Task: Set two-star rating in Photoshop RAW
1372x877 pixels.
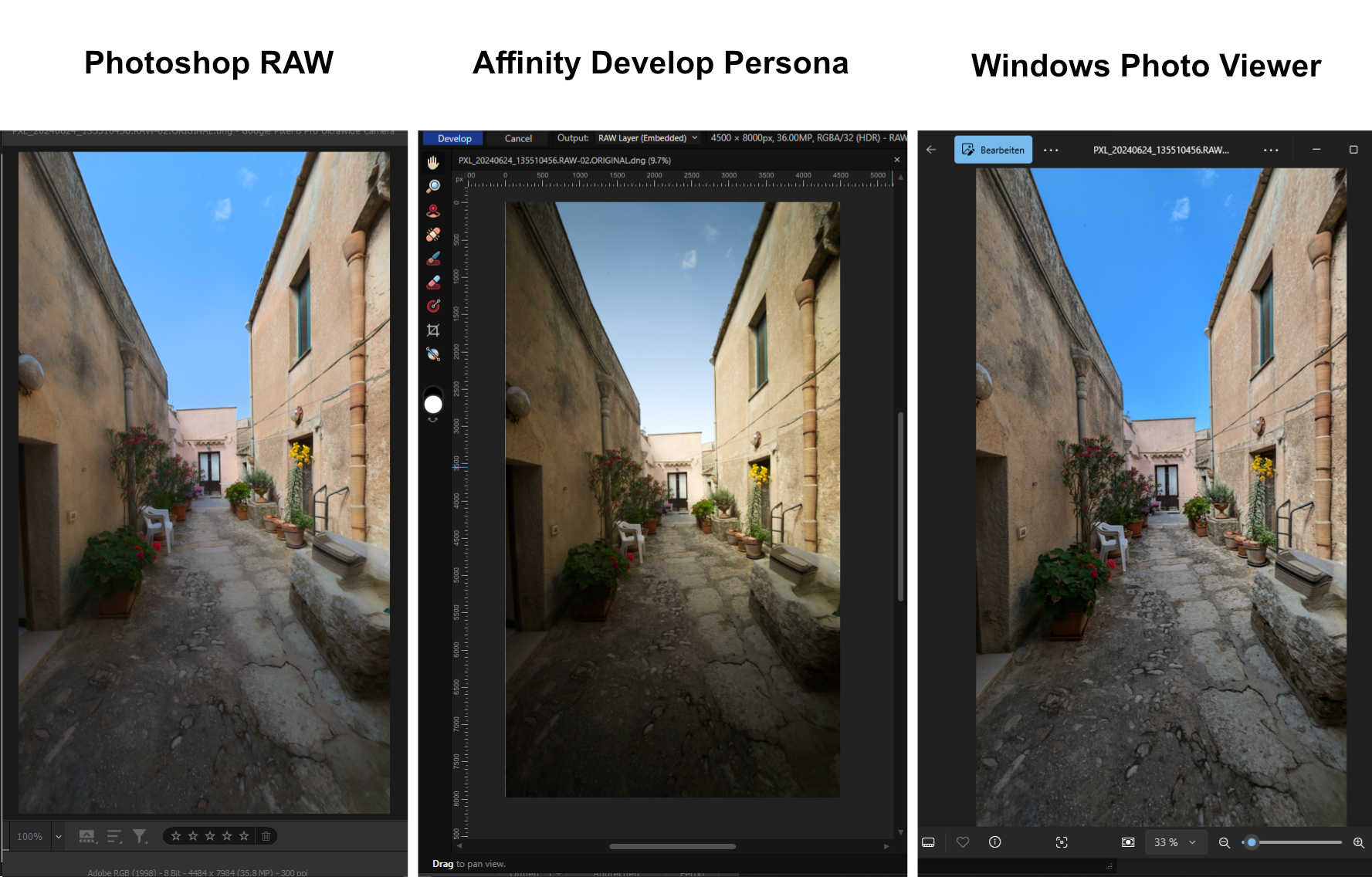Action: [x=193, y=836]
